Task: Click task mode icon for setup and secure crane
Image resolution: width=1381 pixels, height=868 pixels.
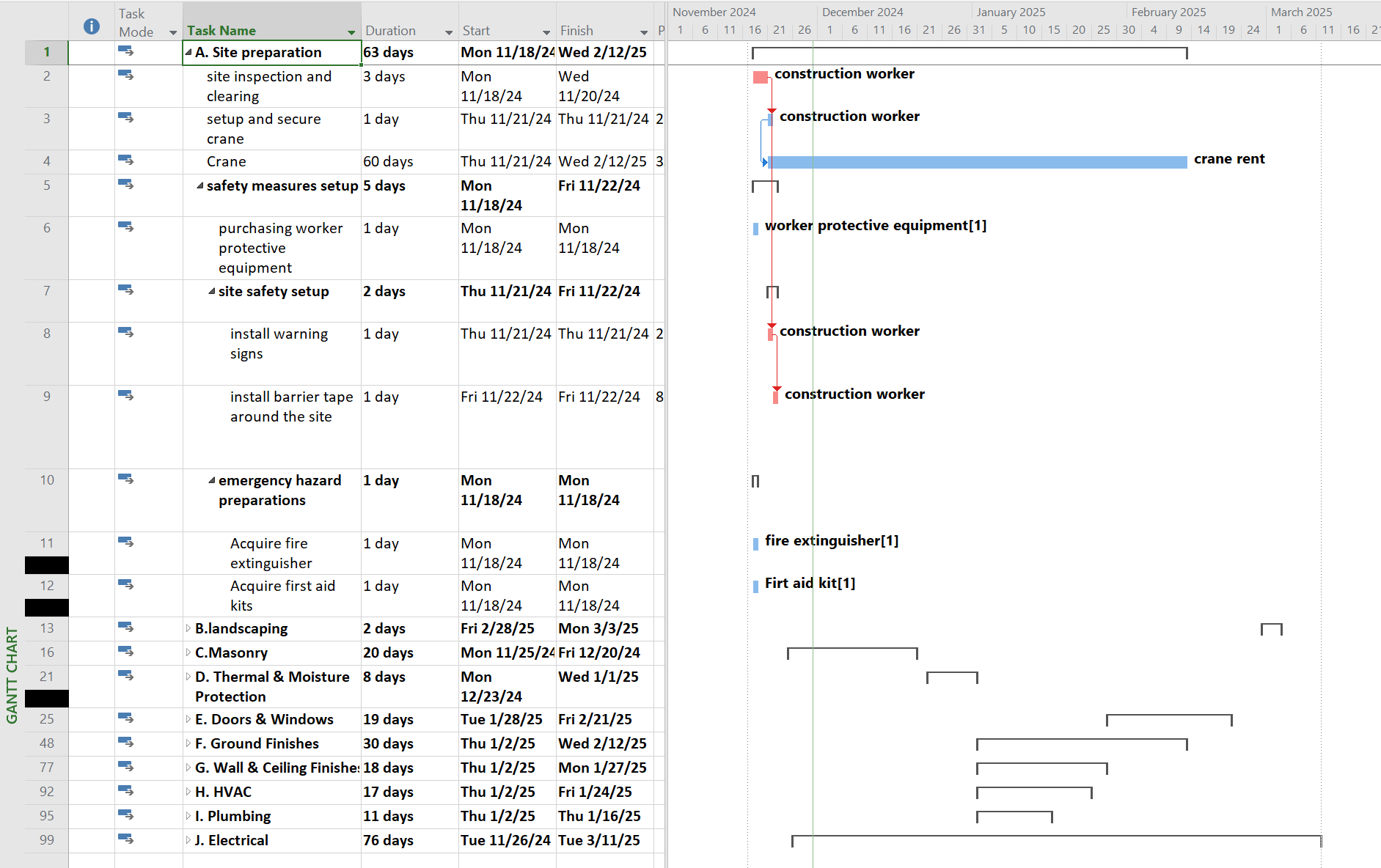Action: pyautogui.click(x=126, y=117)
